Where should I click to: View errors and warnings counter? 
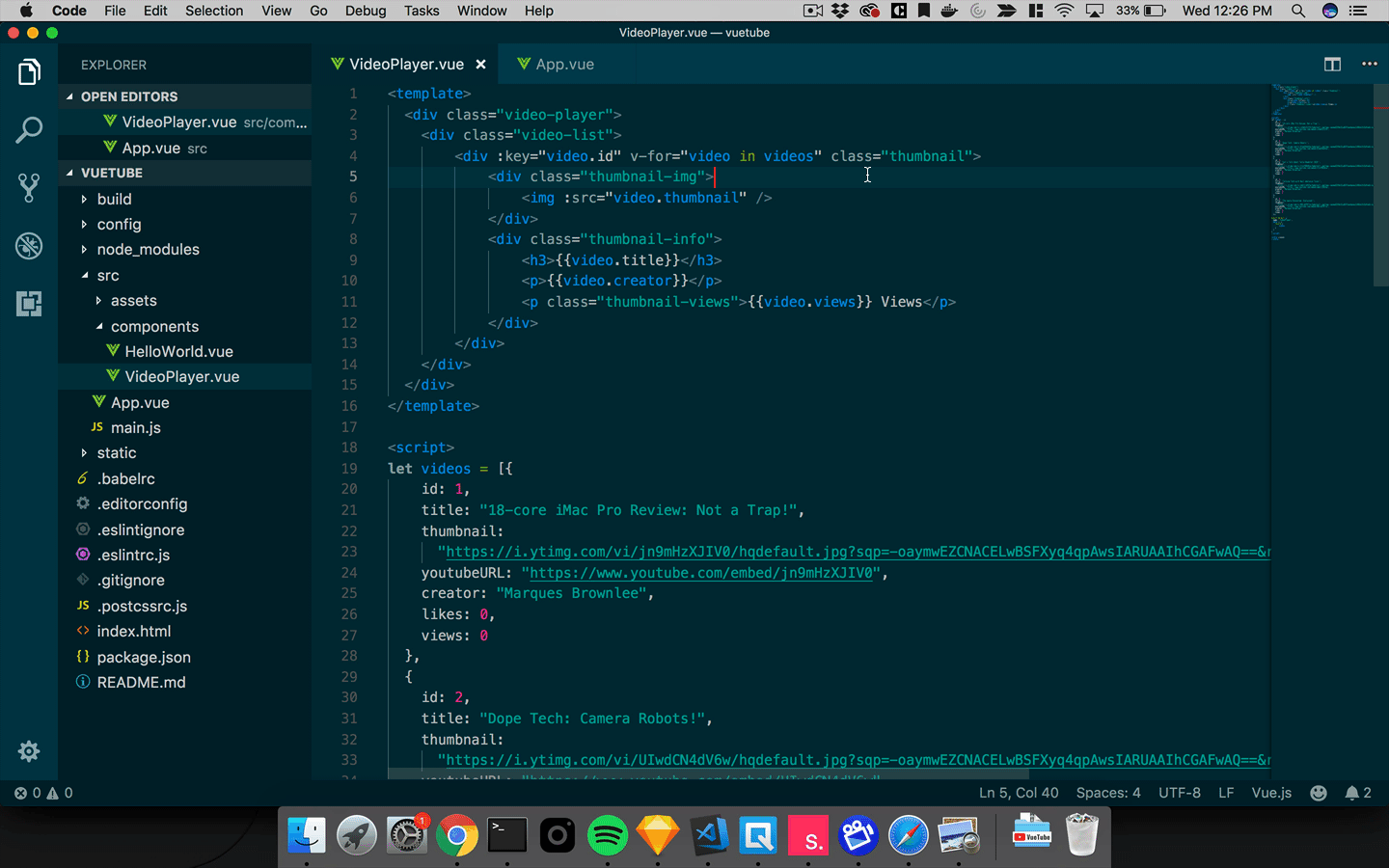pyautogui.click(x=42, y=793)
